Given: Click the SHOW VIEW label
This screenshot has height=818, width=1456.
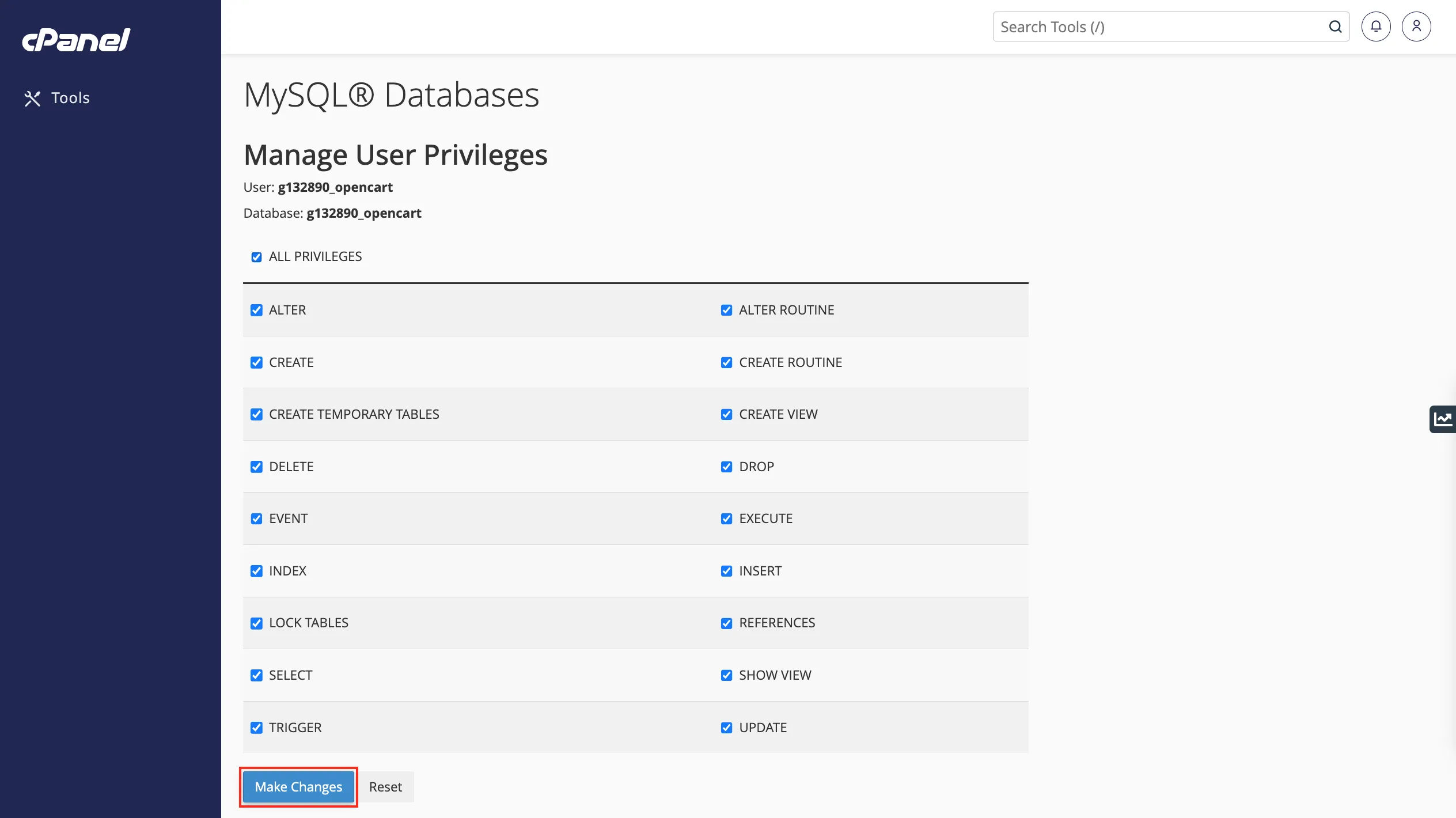Looking at the screenshot, I should [775, 676].
